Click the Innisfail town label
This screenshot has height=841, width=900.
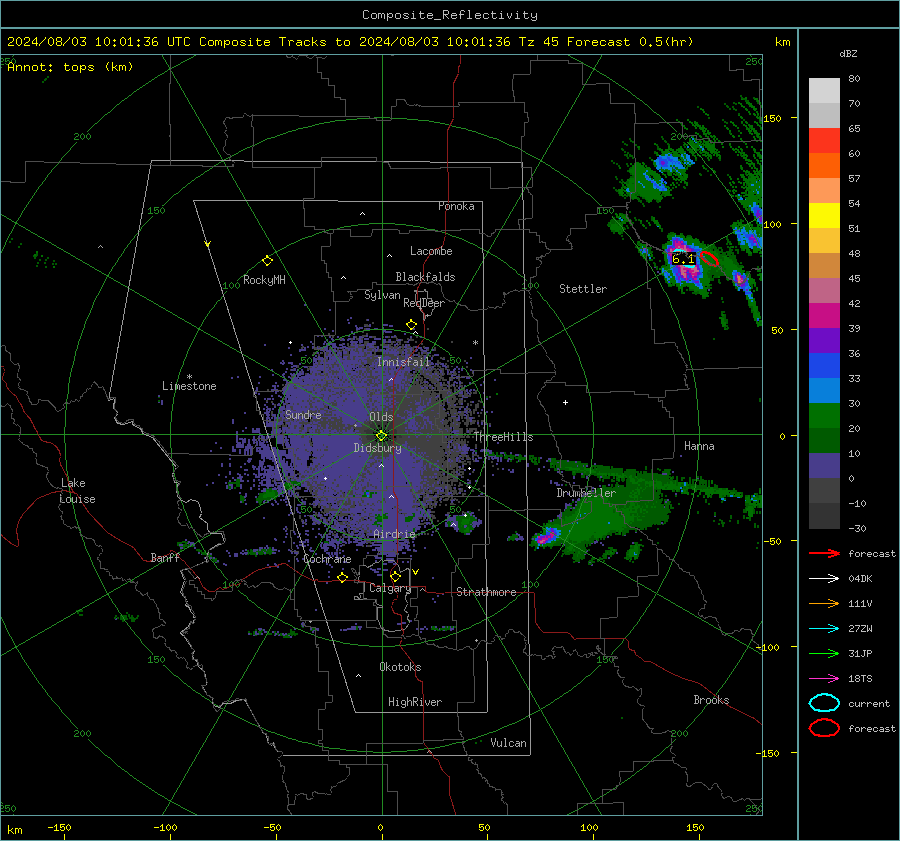coord(403,362)
